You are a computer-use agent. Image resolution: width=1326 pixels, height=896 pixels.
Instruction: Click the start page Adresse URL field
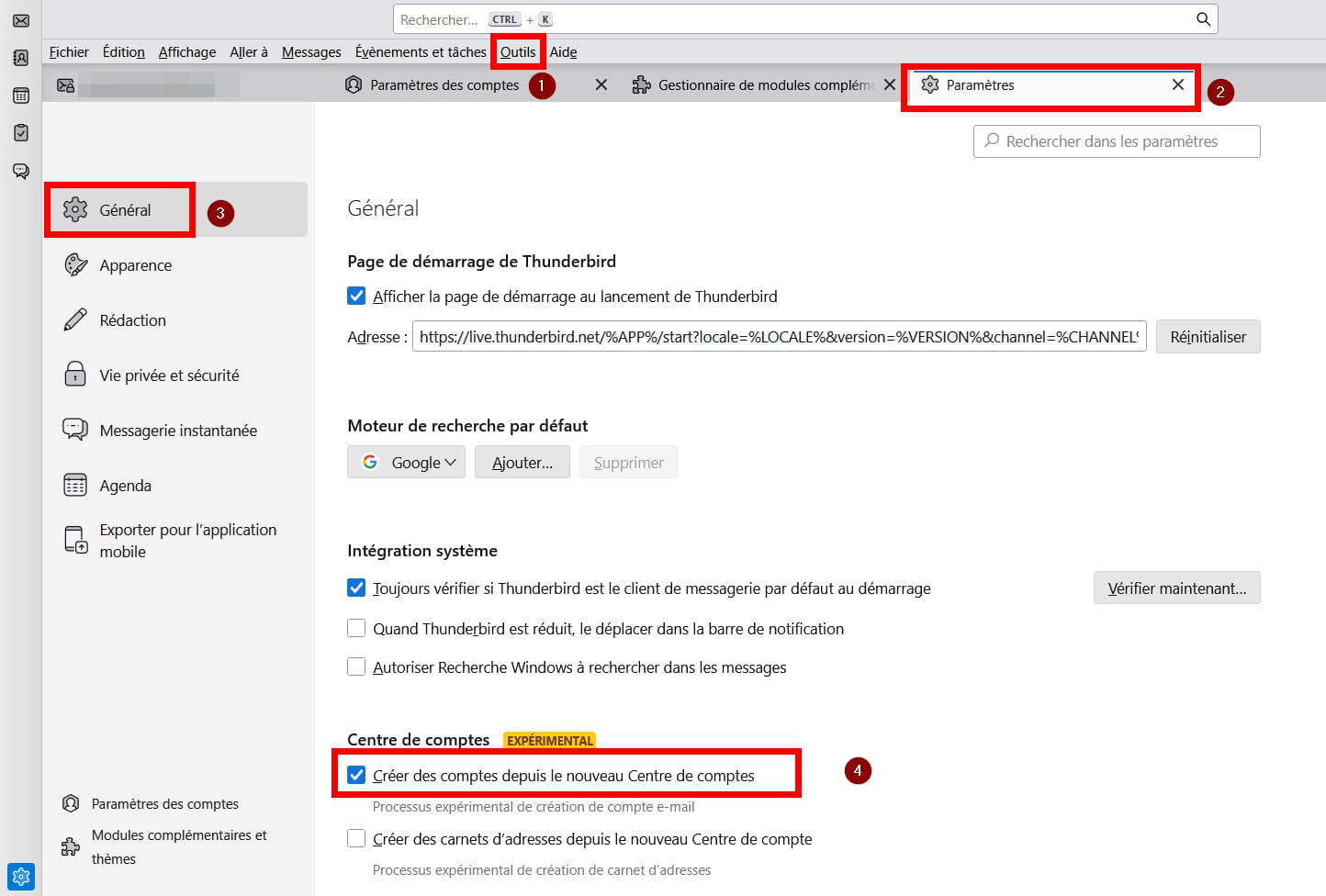coord(779,336)
